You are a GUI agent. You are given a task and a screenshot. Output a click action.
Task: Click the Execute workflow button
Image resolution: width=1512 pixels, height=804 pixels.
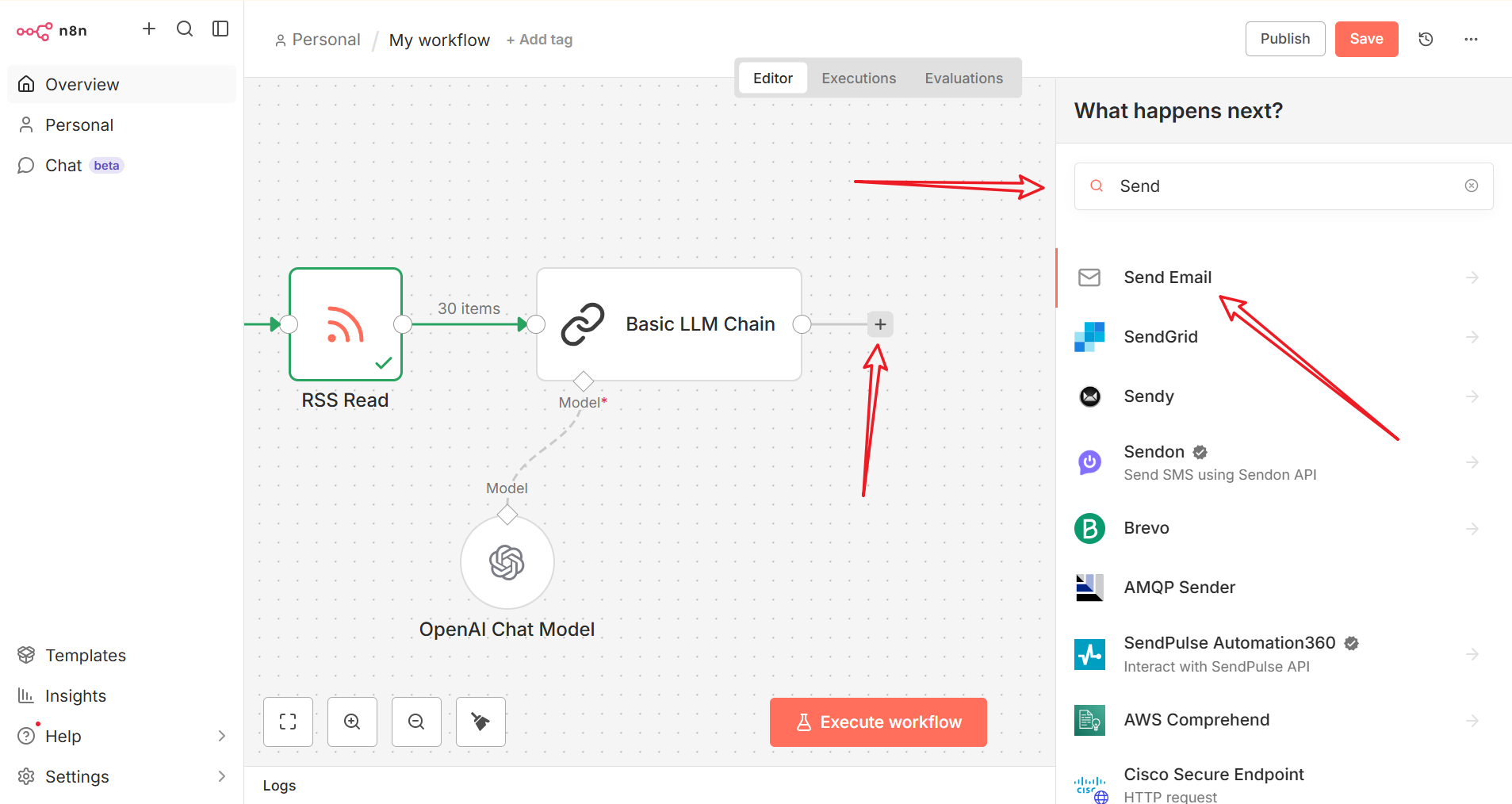[x=878, y=722]
